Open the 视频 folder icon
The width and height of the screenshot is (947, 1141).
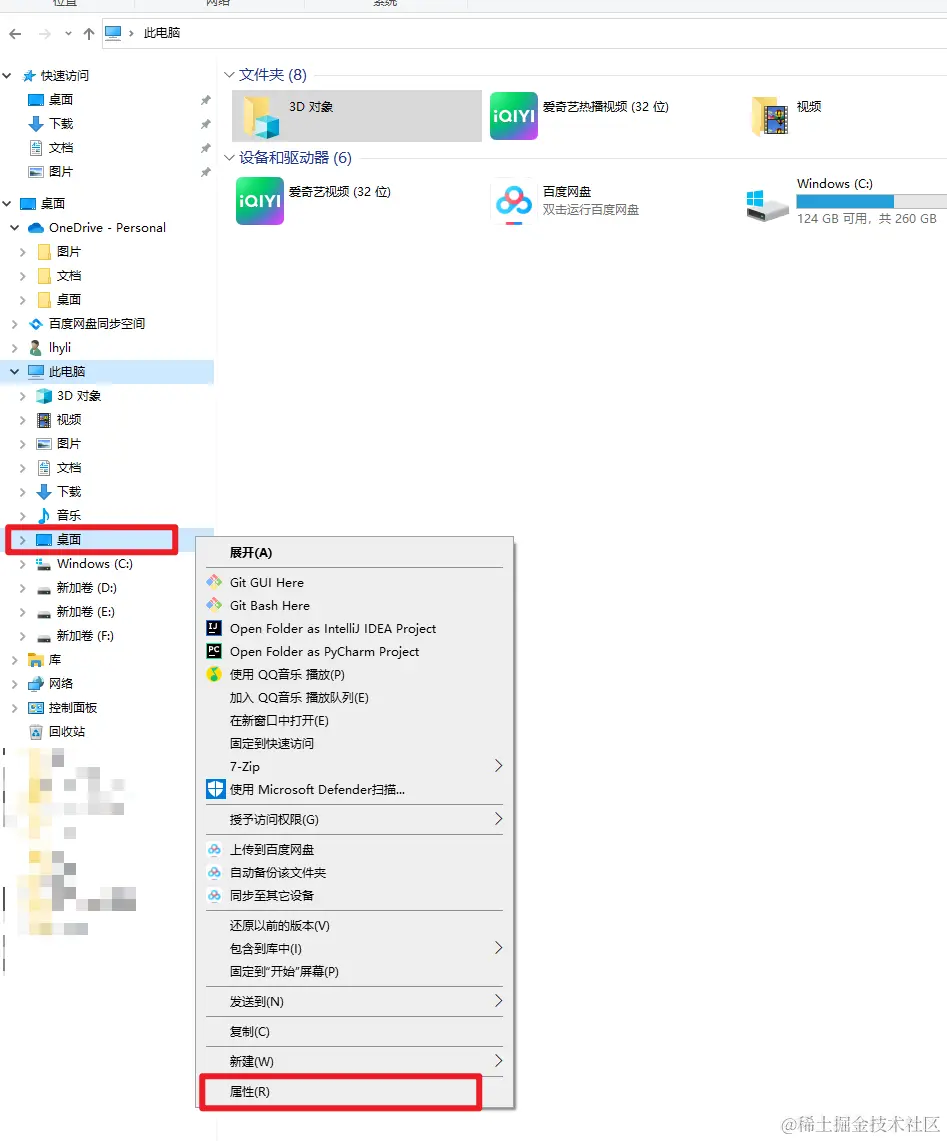tap(770, 116)
